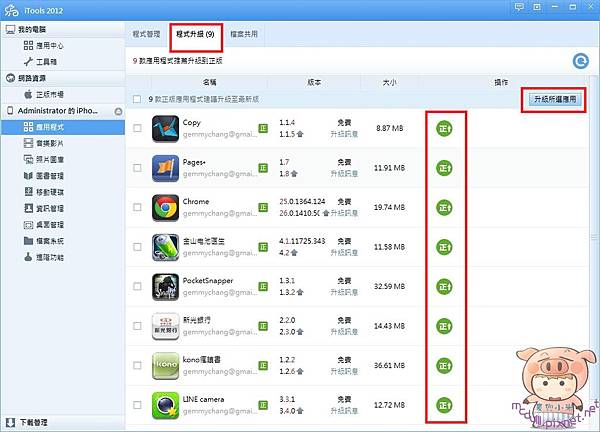This screenshot has width=600, height=432.
Task: Click the 升級所選應用 button
Action: 555,99
